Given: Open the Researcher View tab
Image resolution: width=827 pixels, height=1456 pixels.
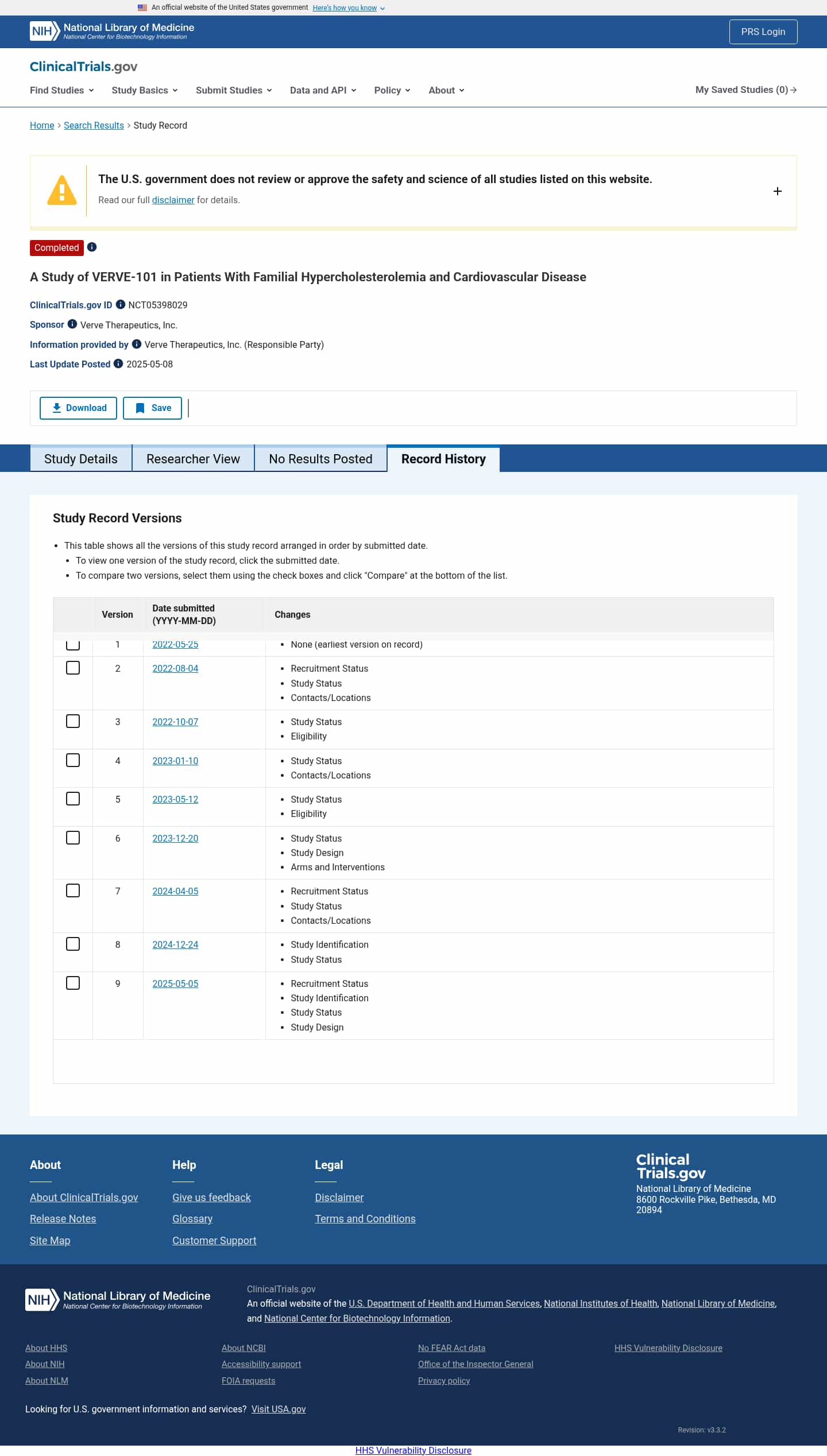Looking at the screenshot, I should (x=193, y=459).
